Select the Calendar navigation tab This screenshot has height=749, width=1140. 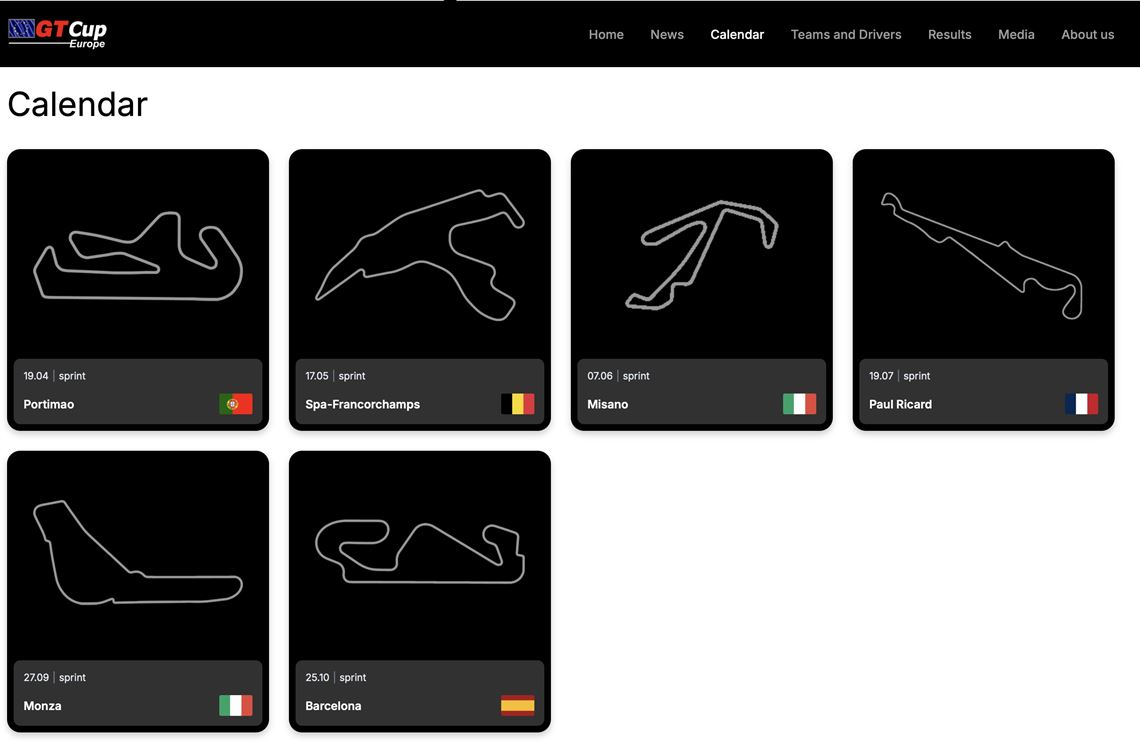tap(737, 34)
